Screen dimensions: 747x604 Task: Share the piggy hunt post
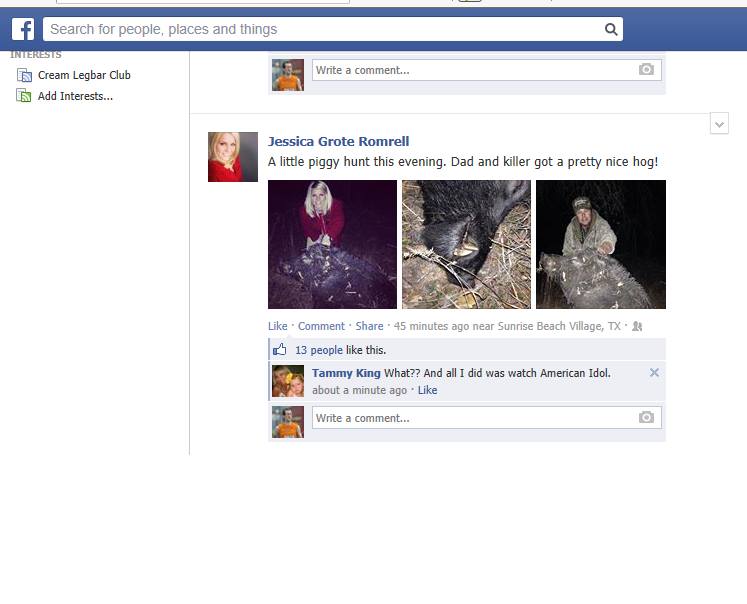pos(369,326)
